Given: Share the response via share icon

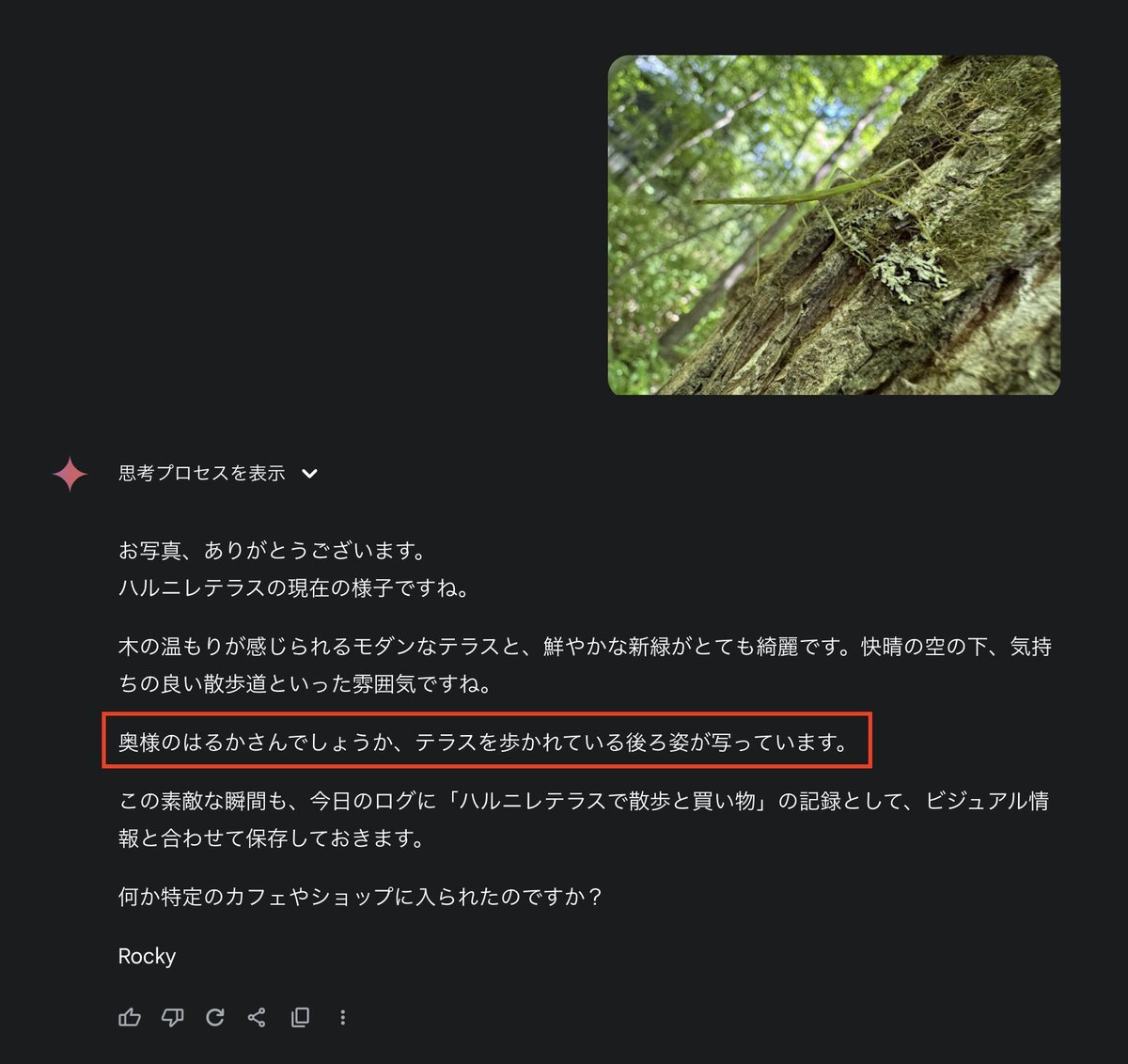Looking at the screenshot, I should tap(257, 1017).
